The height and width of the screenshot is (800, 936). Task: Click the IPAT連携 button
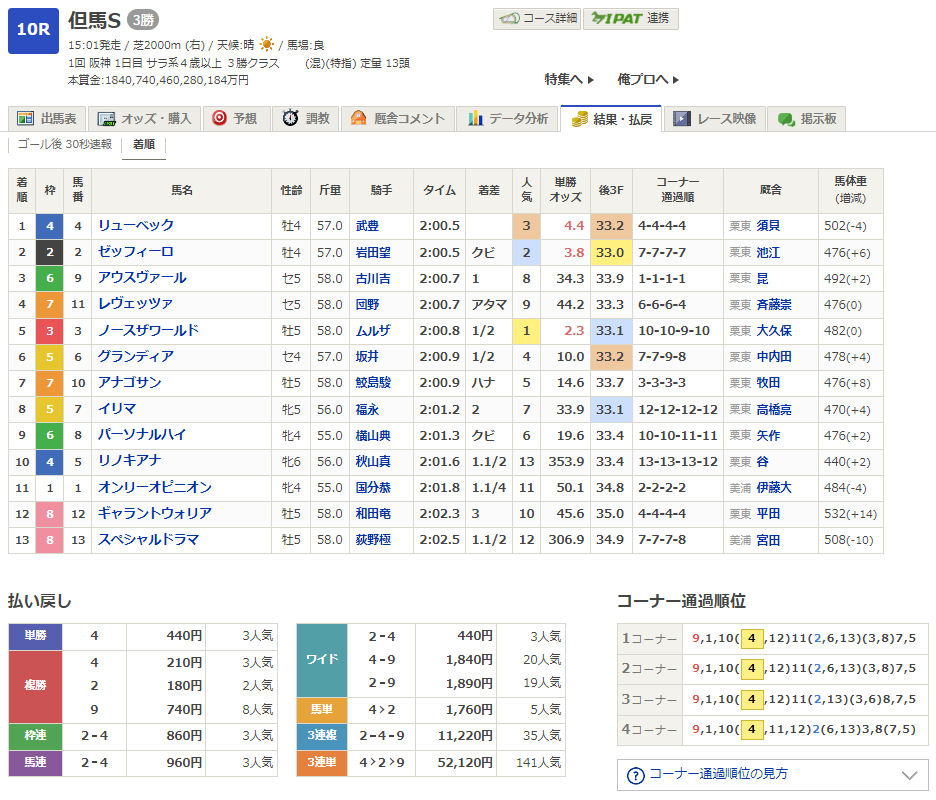pyautogui.click(x=630, y=18)
